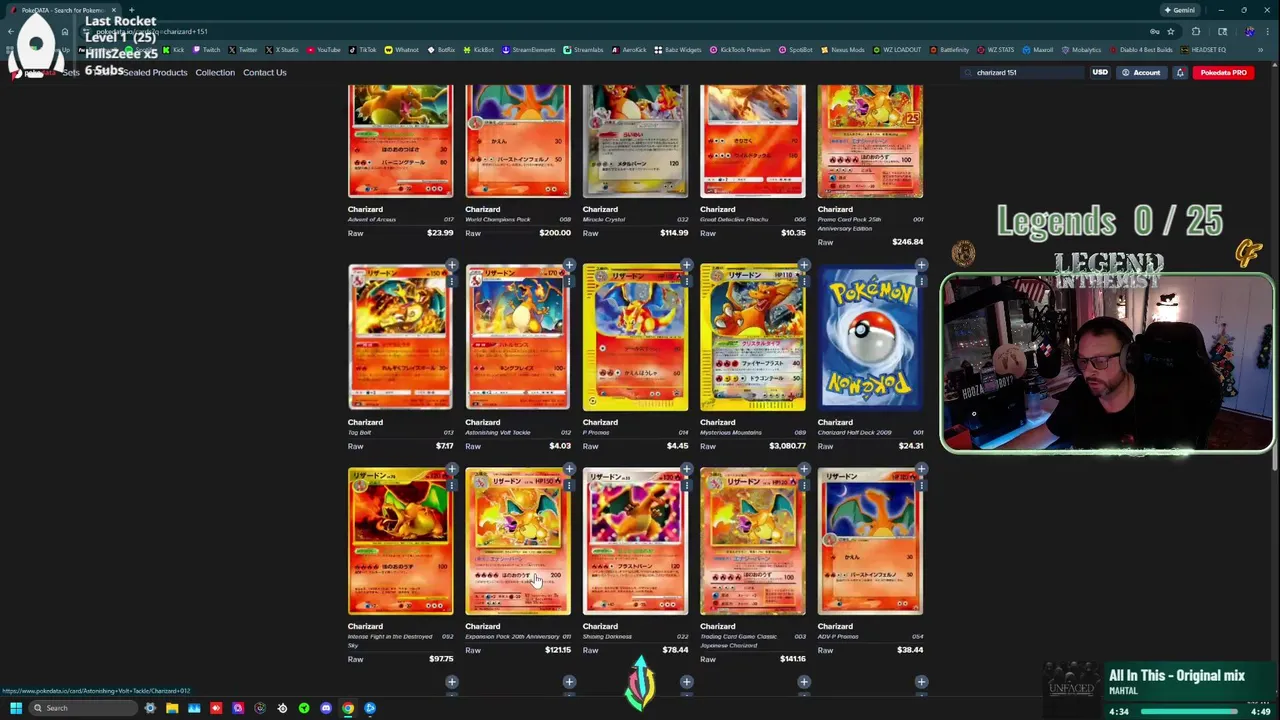This screenshot has height=720, width=1280.
Task: Open the ADV-P Promos Charizard card image
Action: [x=870, y=541]
